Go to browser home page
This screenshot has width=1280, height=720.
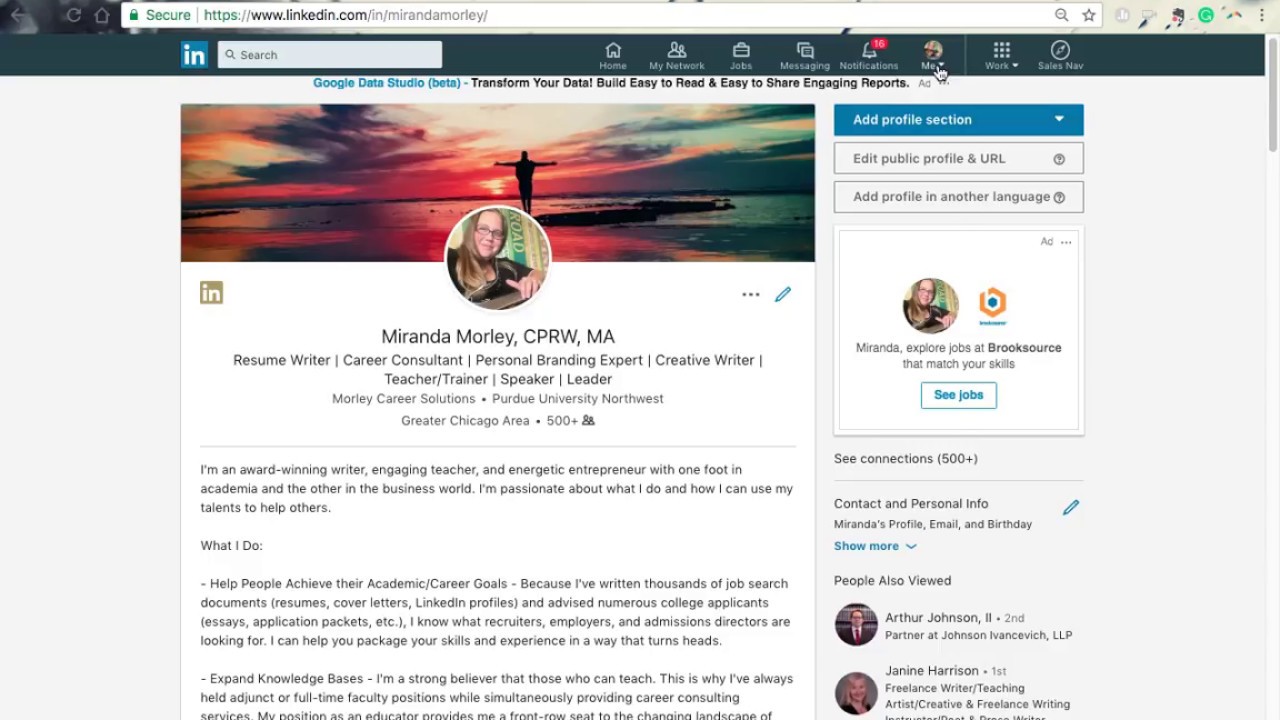point(102,15)
